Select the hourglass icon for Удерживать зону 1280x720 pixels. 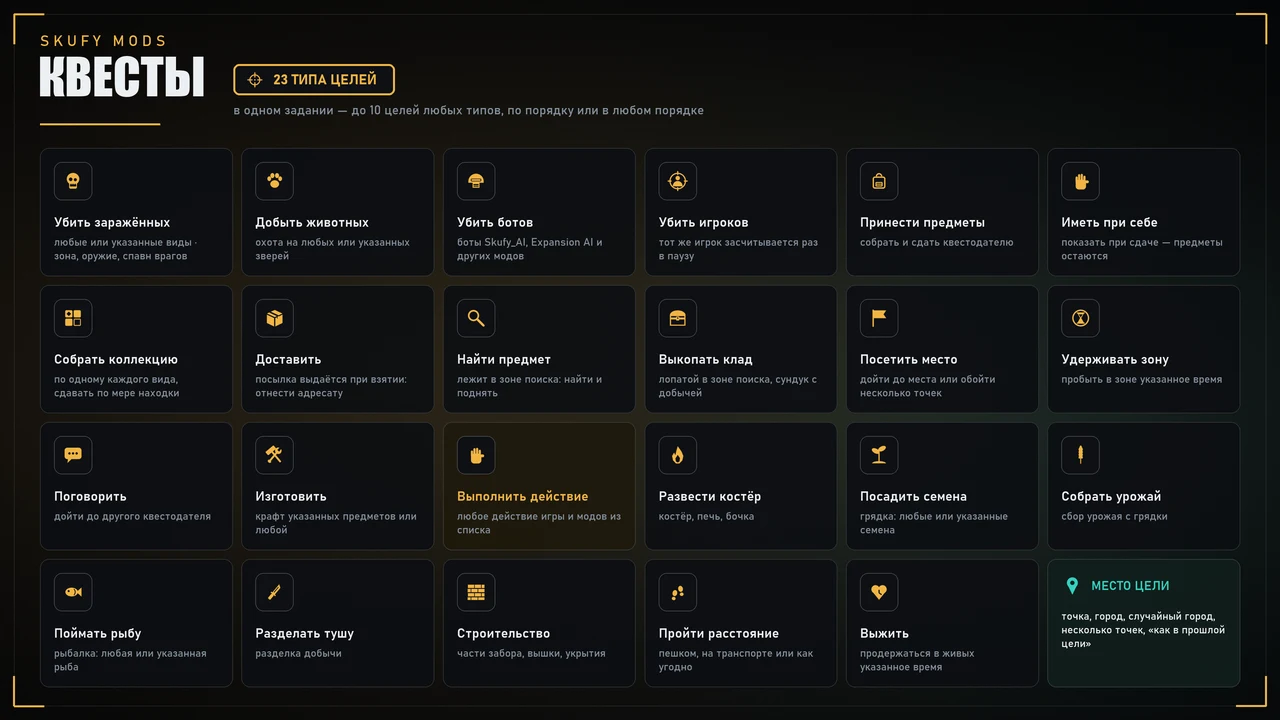pos(1081,318)
